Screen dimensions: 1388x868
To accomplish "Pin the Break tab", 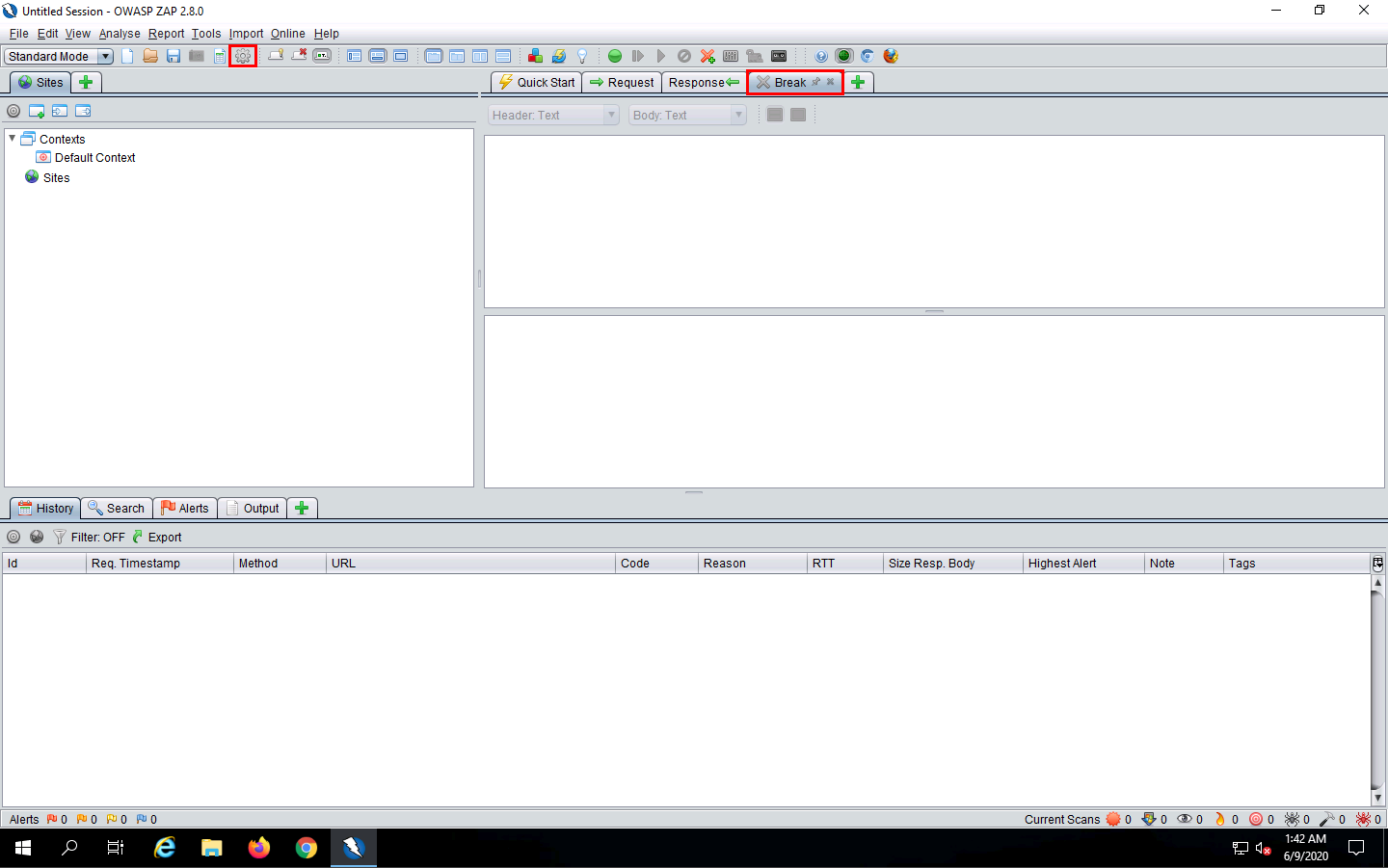I will click(815, 82).
